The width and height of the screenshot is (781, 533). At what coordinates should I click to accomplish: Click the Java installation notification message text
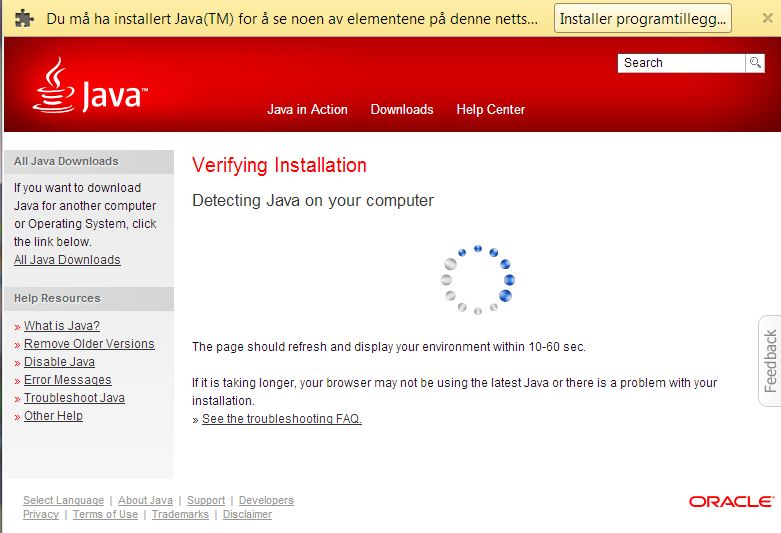click(x=292, y=19)
